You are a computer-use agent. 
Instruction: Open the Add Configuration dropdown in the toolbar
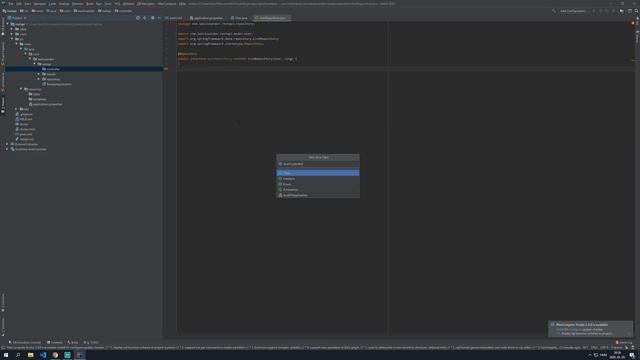click(573, 11)
